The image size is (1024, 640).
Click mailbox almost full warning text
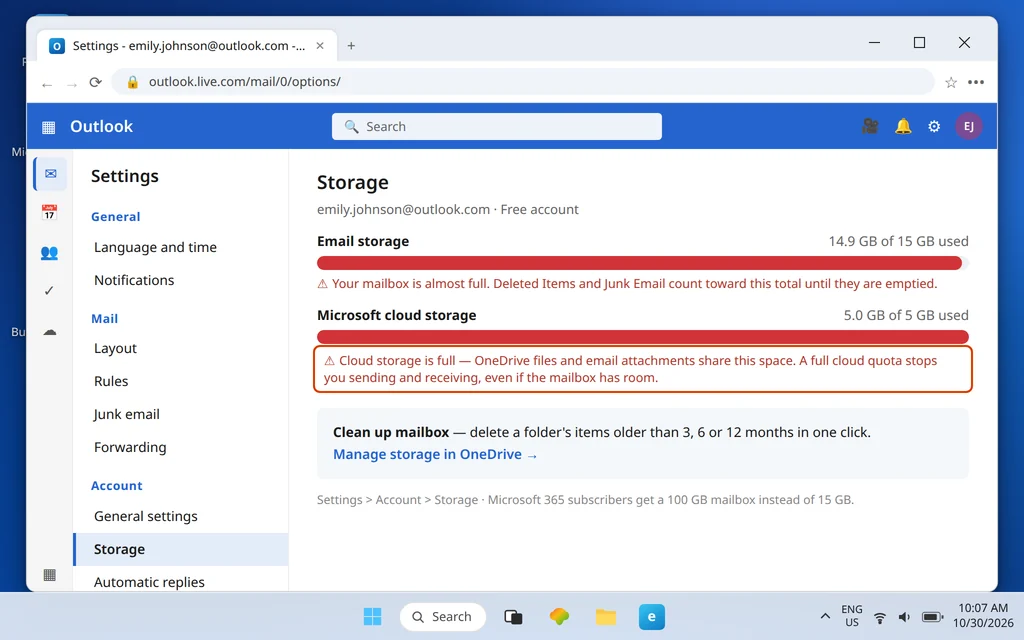pos(627,284)
